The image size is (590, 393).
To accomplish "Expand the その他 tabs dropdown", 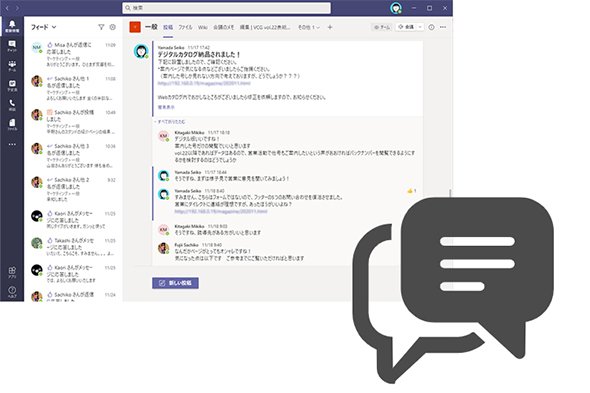I will (x=309, y=27).
